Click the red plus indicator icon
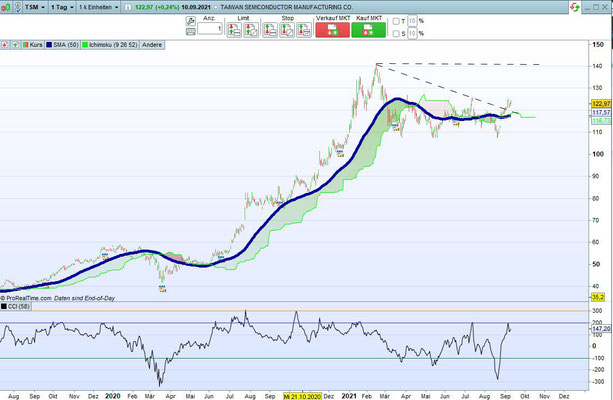Image resolution: width=613 pixels, height=400 pixels. (x=5, y=45)
